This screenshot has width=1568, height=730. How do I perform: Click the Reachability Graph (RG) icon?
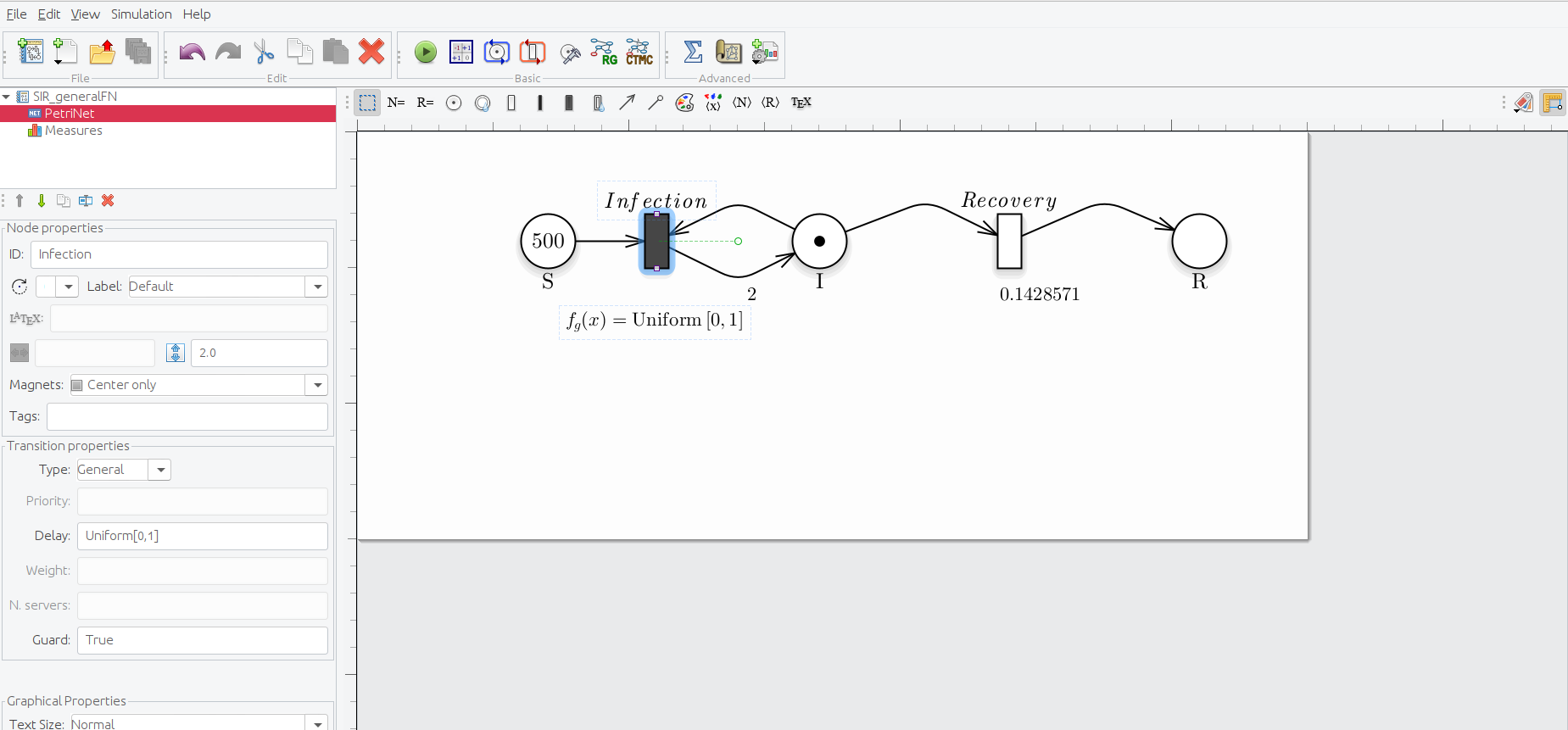[x=604, y=53]
